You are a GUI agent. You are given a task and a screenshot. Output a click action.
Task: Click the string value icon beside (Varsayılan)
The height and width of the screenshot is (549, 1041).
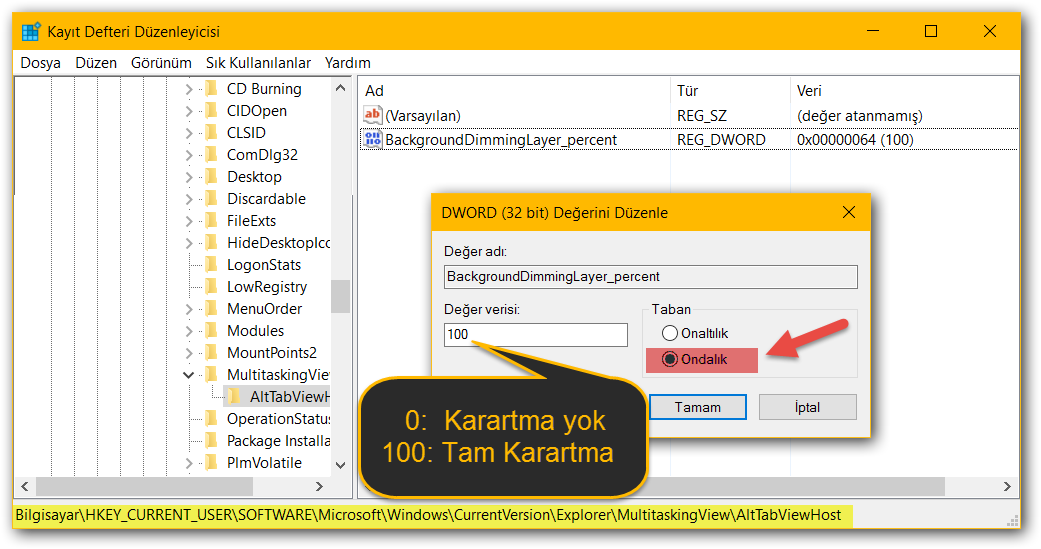coord(372,115)
